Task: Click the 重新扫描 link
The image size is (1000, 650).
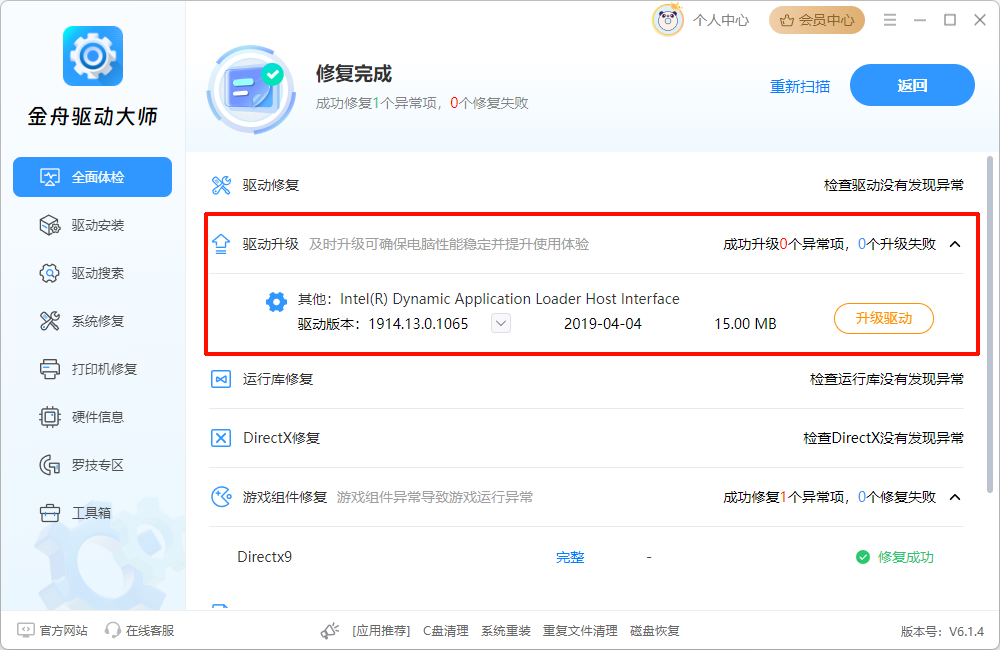Action: 799,86
